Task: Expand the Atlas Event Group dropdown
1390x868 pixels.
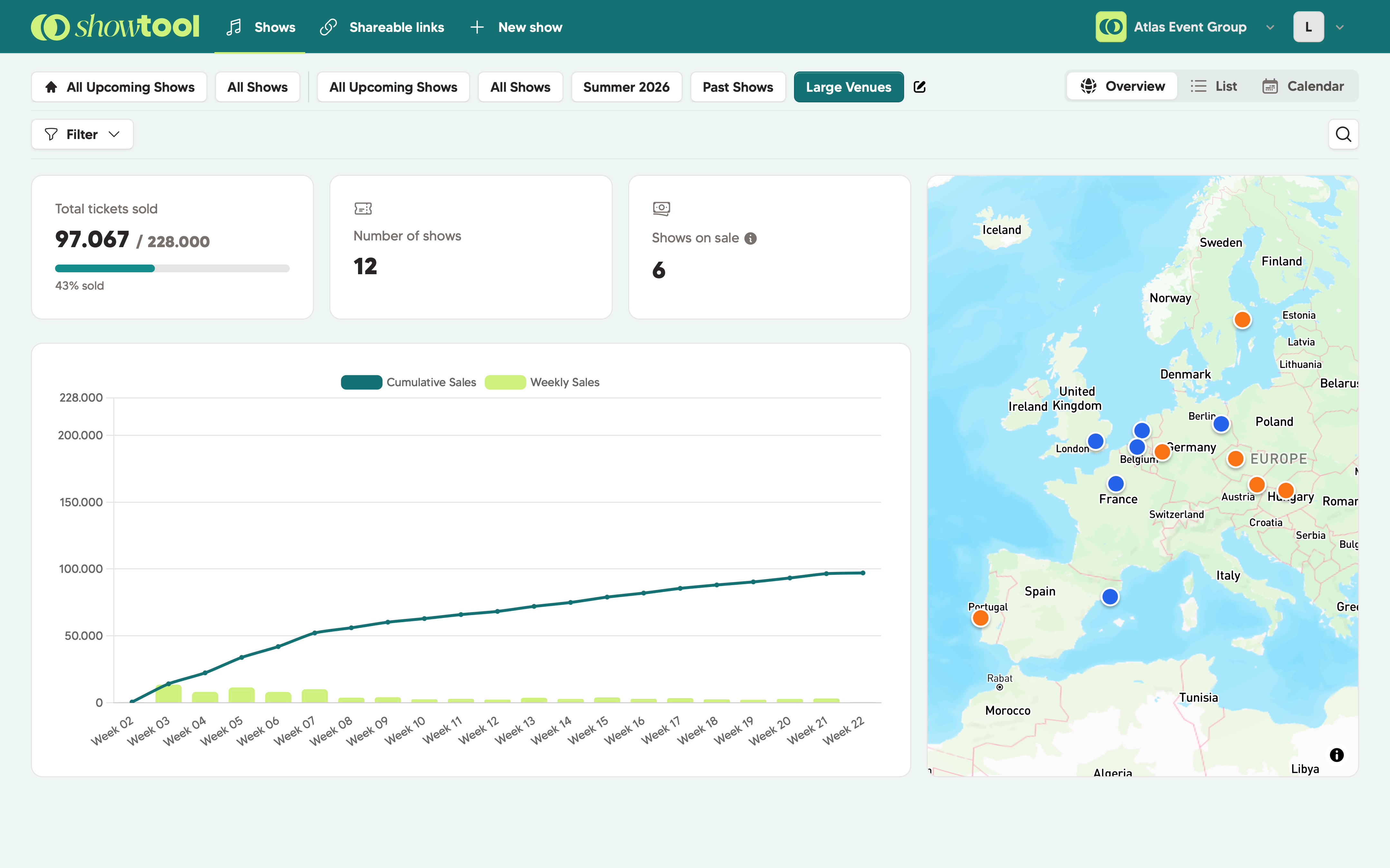Action: 1270,27
